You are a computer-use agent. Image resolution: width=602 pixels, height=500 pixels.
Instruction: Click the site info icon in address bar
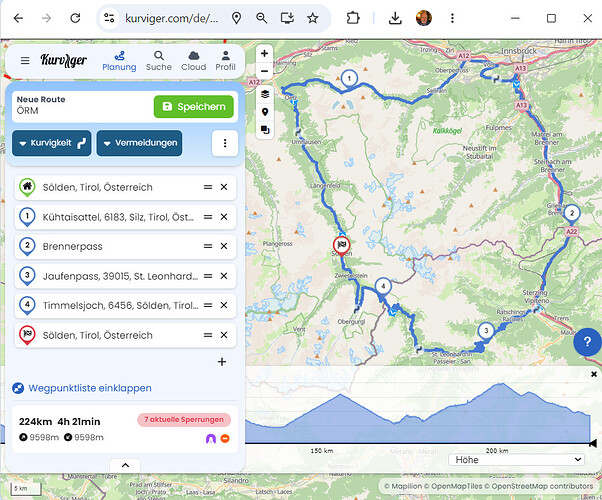pos(109,18)
